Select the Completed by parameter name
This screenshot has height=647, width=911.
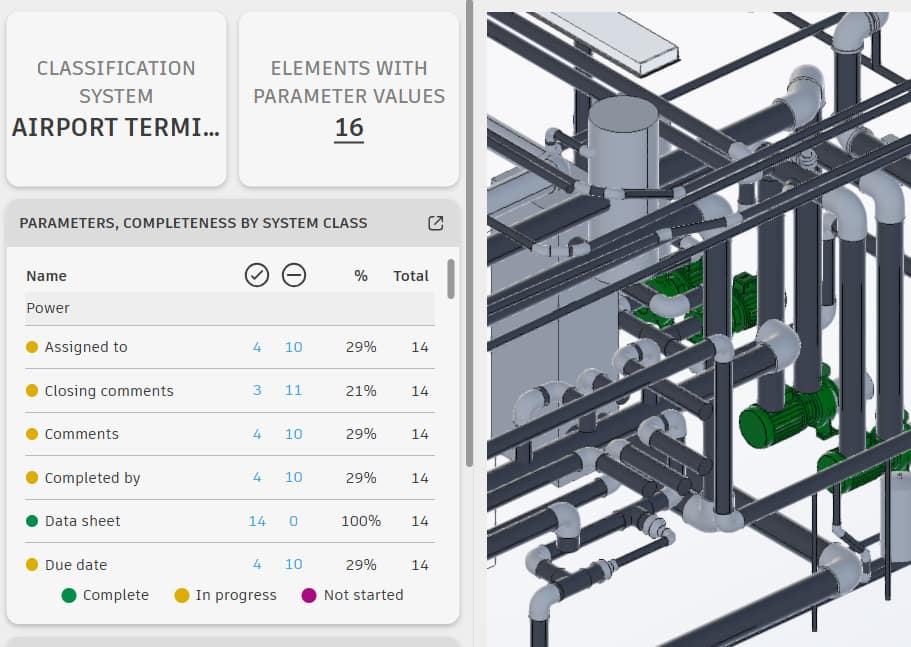tap(92, 478)
